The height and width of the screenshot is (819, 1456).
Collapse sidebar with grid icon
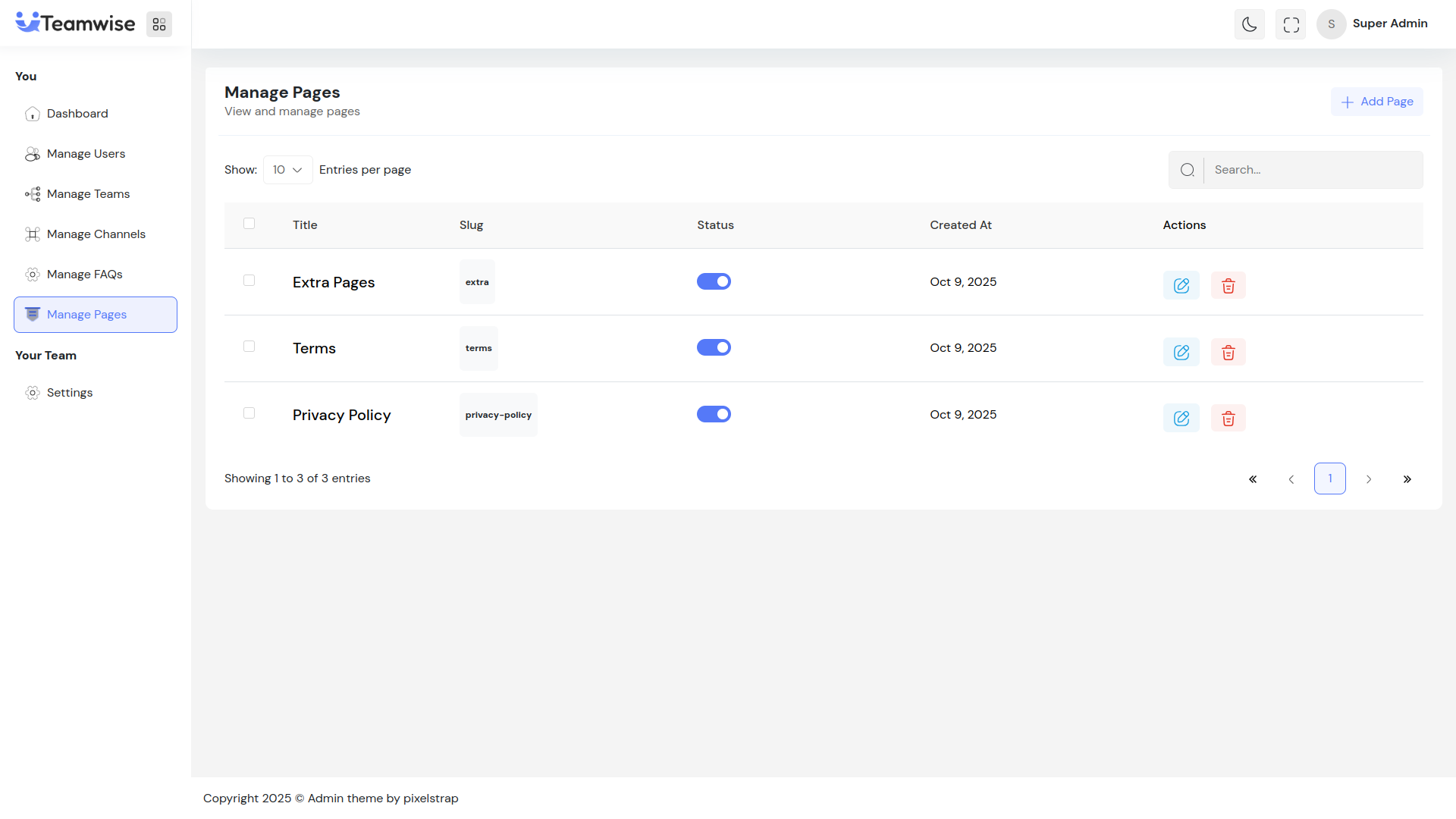pyautogui.click(x=159, y=24)
